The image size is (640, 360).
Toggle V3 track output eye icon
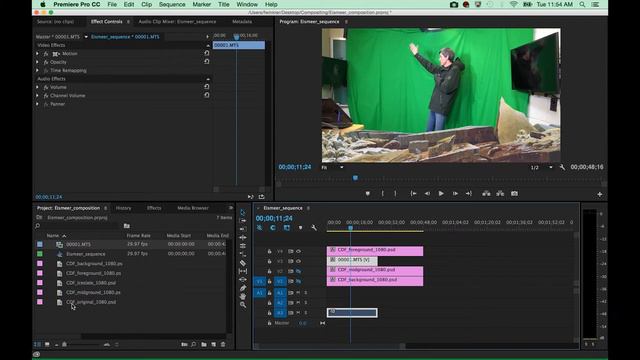(298, 261)
